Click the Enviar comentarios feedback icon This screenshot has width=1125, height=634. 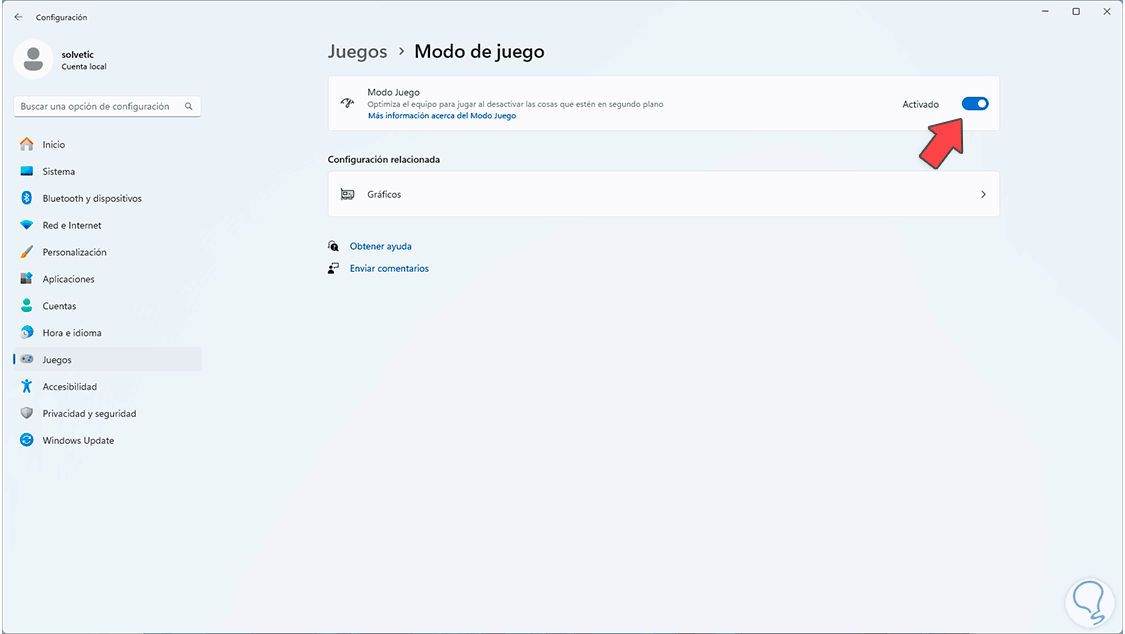pyautogui.click(x=334, y=268)
